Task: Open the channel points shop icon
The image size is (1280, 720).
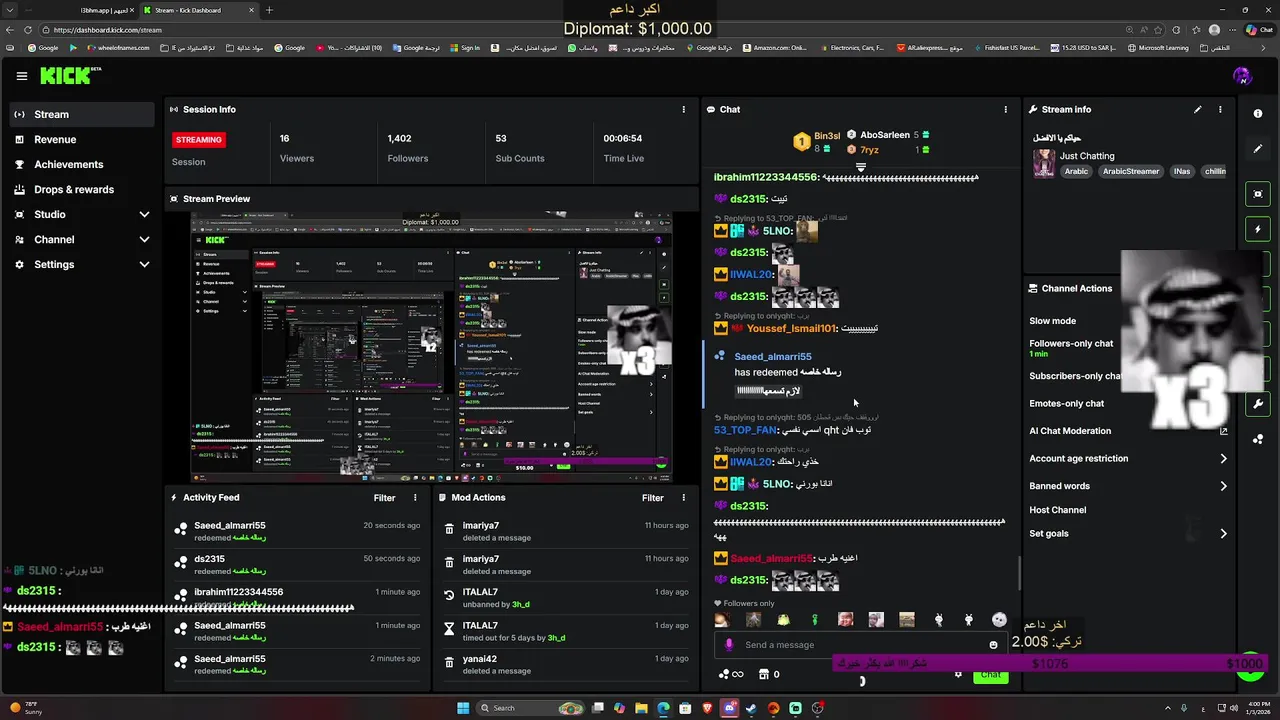Action: pos(764,674)
